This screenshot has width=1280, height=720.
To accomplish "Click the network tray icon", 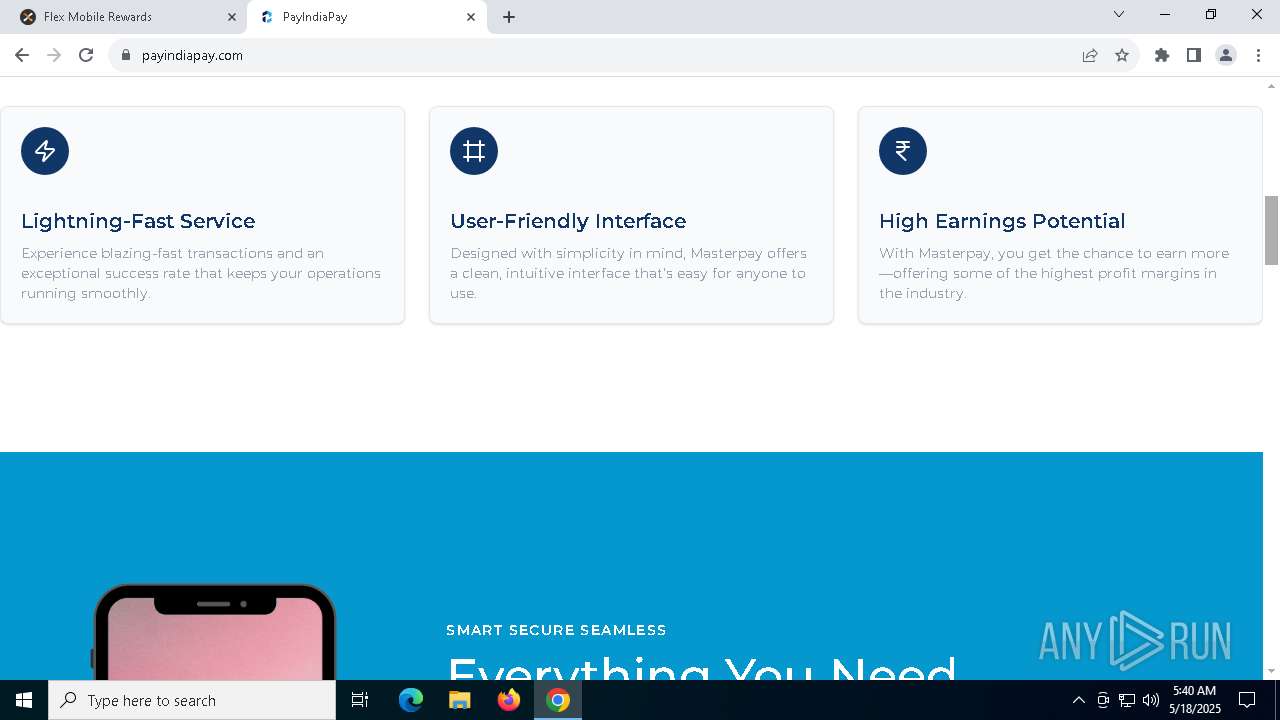I will point(1127,700).
